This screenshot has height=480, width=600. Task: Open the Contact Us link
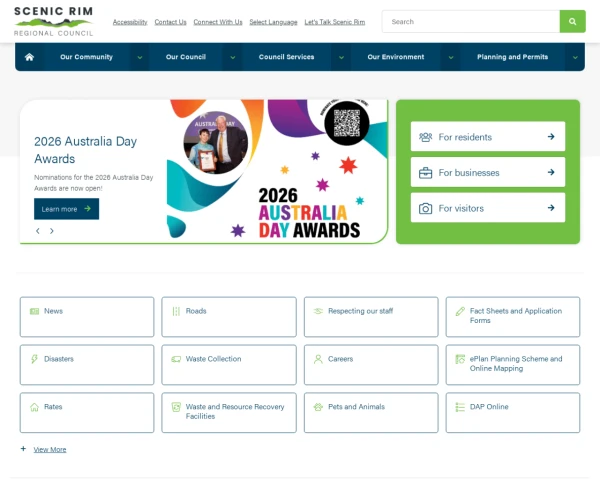[170, 22]
